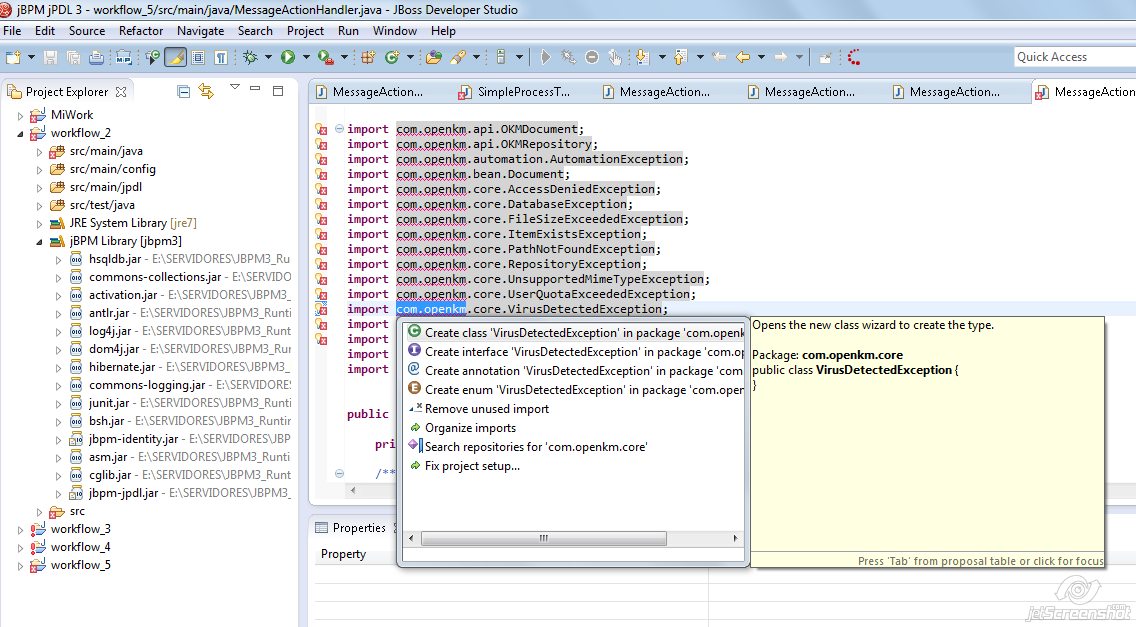Screen dimensions: 1136x627
Task: Click the green Run button icon
Action: click(x=288, y=57)
